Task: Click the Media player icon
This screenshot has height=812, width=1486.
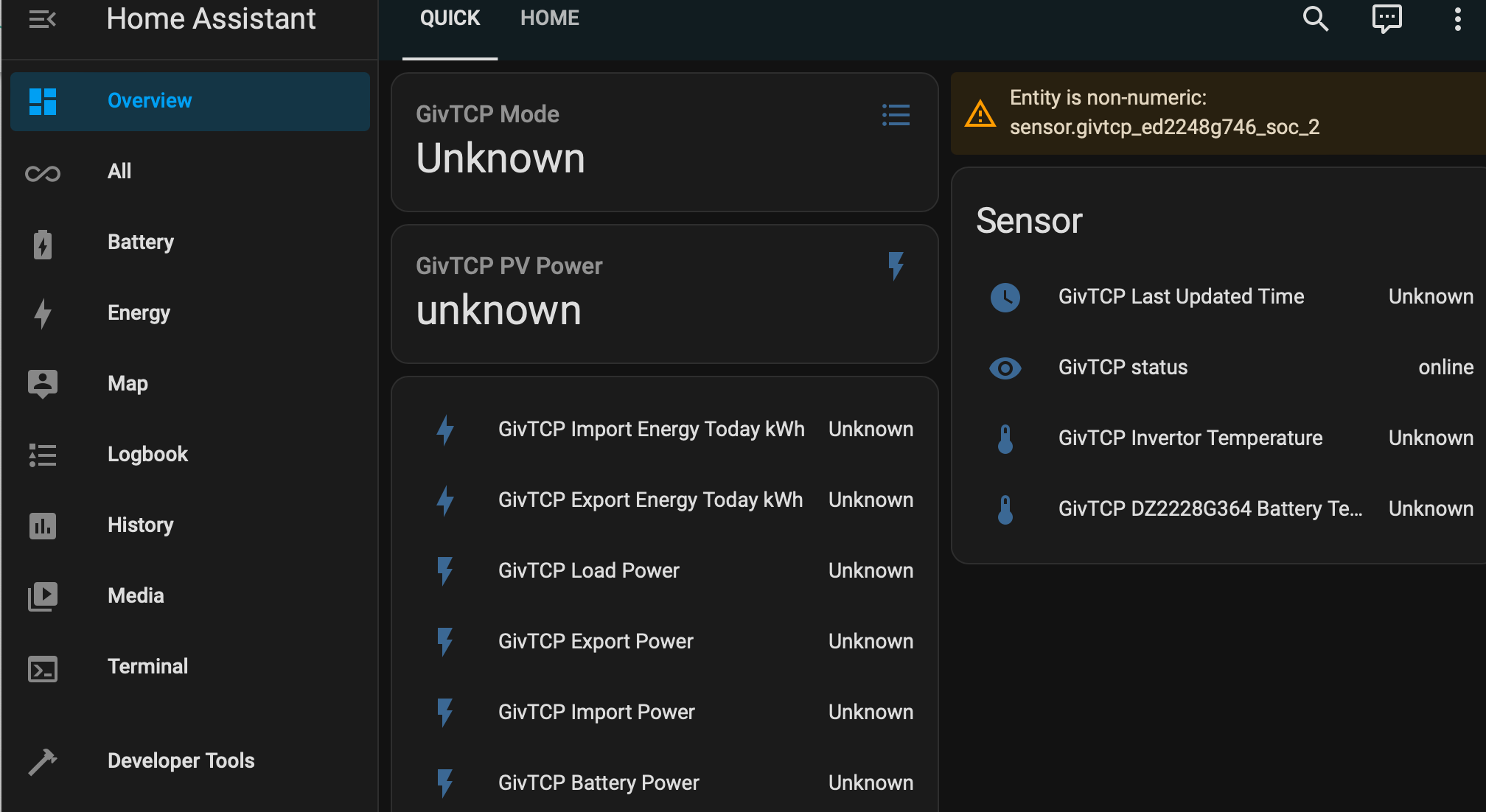Action: (x=43, y=596)
